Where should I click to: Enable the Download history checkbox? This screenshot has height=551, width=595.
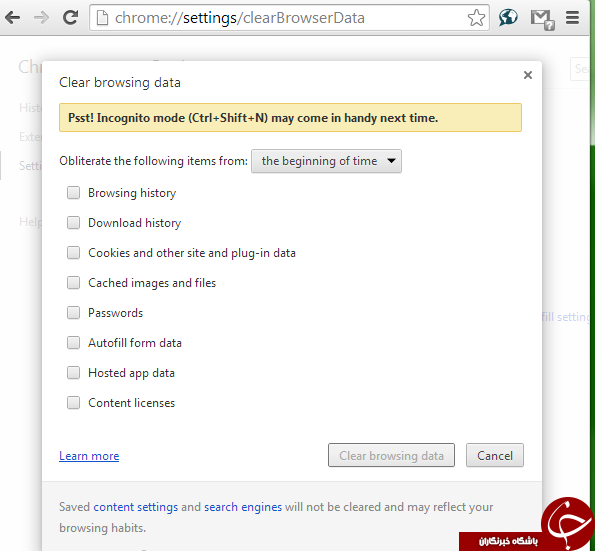pyautogui.click(x=73, y=223)
